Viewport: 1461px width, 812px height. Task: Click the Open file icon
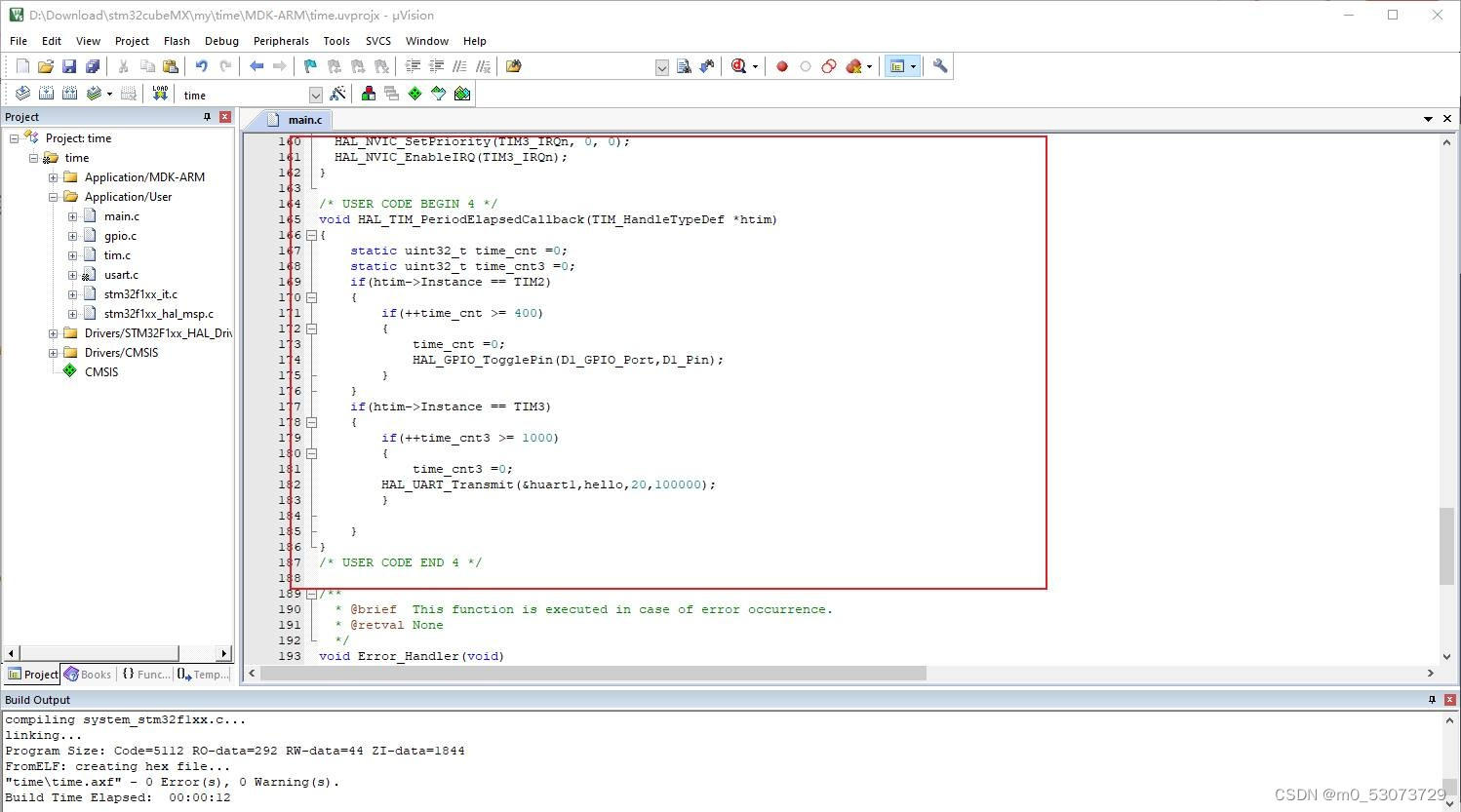pos(46,66)
